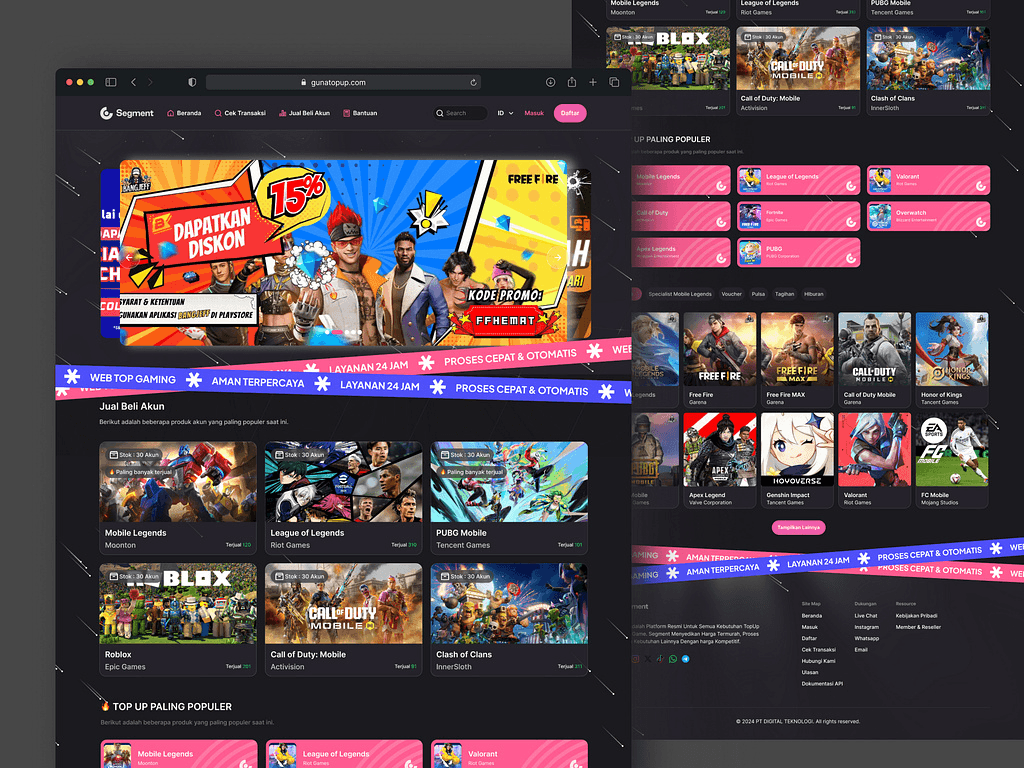Viewport: 1024px width, 768px height.
Task: Open Roblox Epic Games card in front window
Action: click(x=178, y=619)
